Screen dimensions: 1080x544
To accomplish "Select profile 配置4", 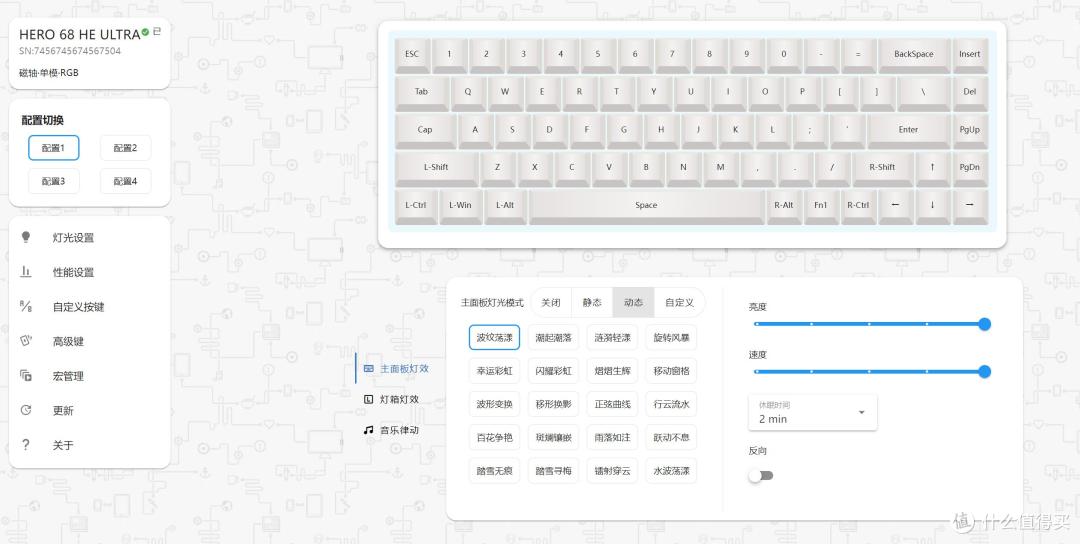I will click(125, 181).
